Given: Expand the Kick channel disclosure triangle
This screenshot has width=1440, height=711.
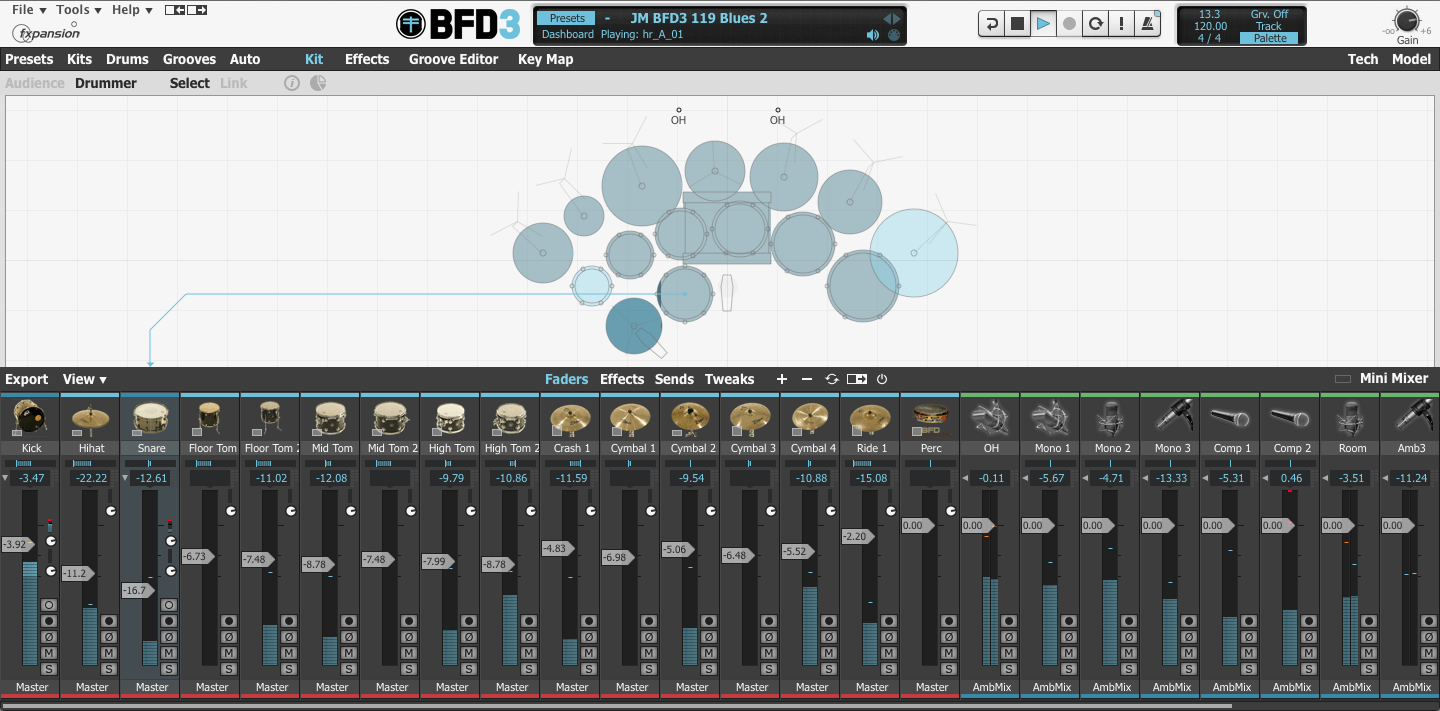Looking at the screenshot, I should pos(5,479).
